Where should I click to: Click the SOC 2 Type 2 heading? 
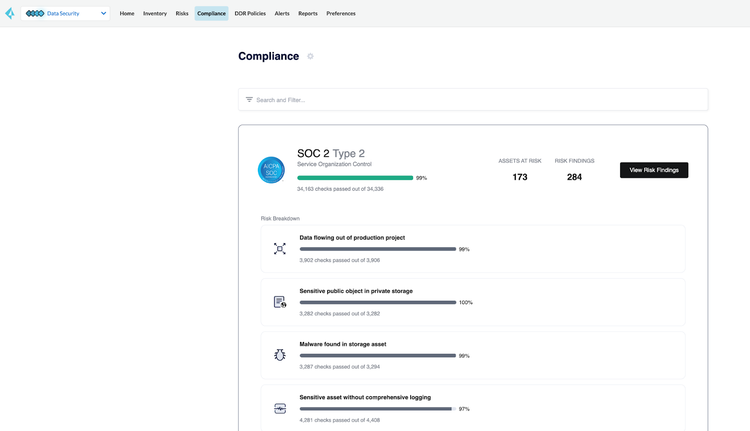[331, 154]
